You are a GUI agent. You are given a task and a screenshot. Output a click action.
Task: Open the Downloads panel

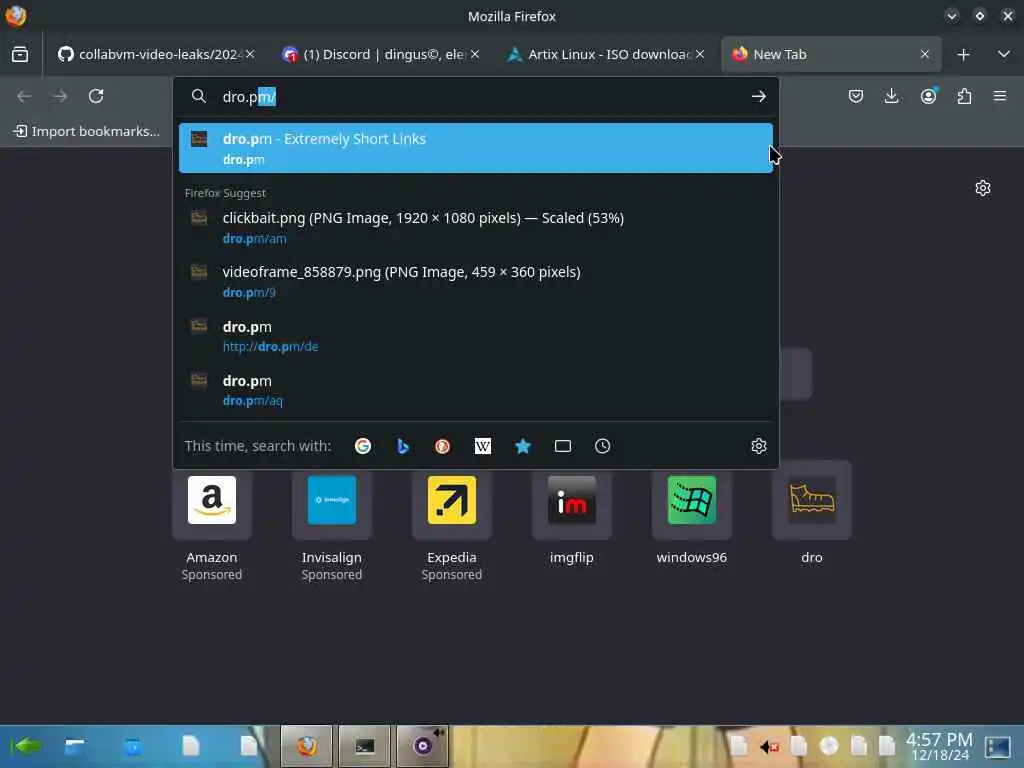coord(891,97)
